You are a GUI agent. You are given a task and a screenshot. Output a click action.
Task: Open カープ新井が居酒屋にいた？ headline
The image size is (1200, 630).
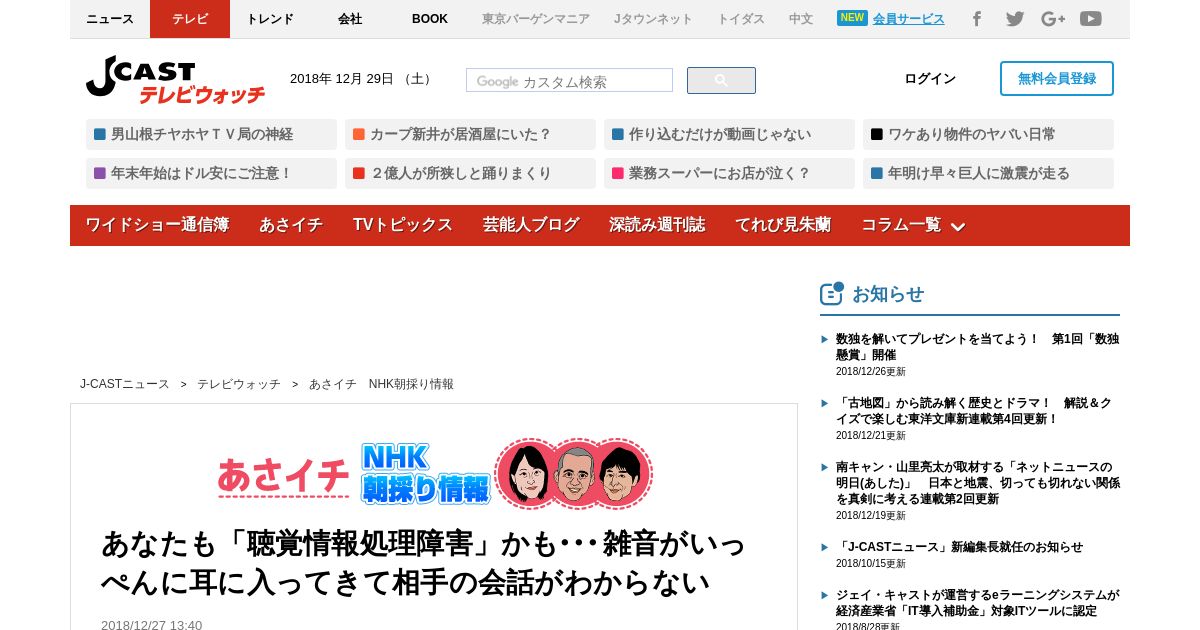(470, 134)
